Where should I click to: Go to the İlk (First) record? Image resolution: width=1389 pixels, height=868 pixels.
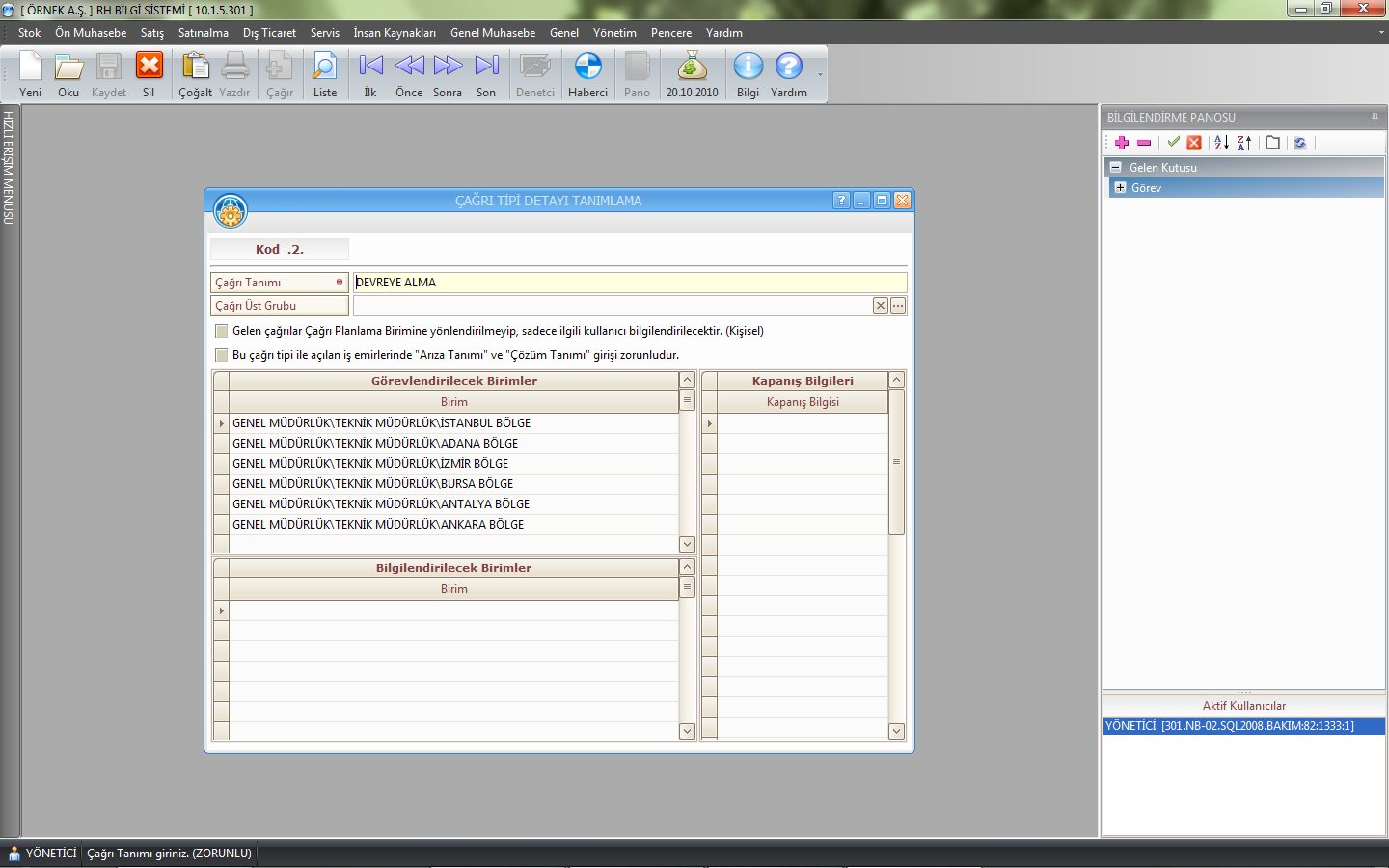pos(370,74)
